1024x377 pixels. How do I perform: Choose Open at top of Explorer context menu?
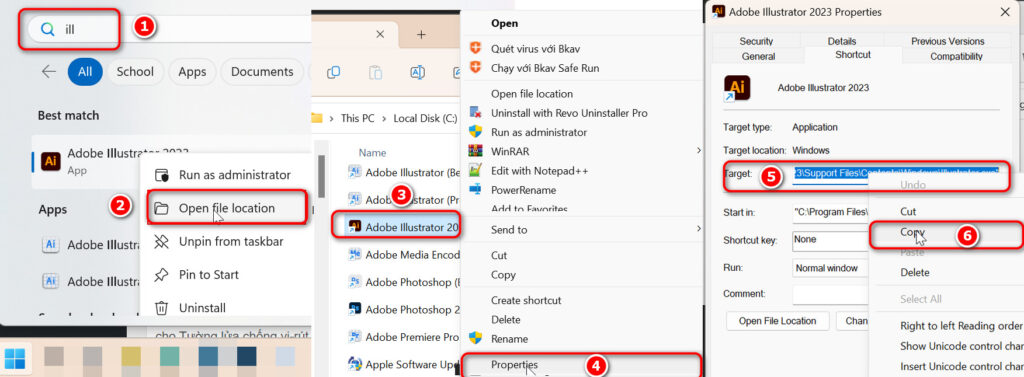click(x=505, y=23)
